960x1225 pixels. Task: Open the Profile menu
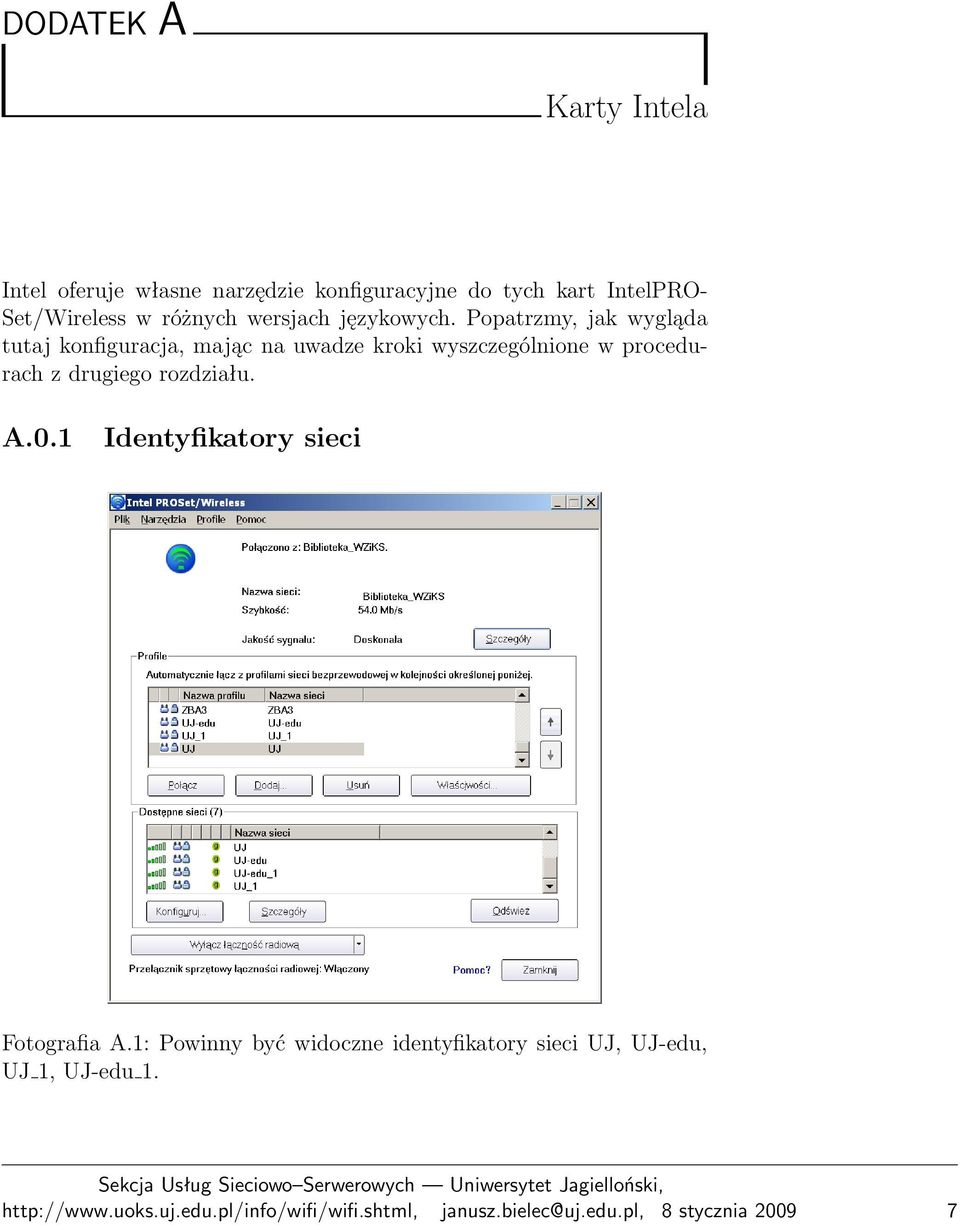[x=211, y=519]
